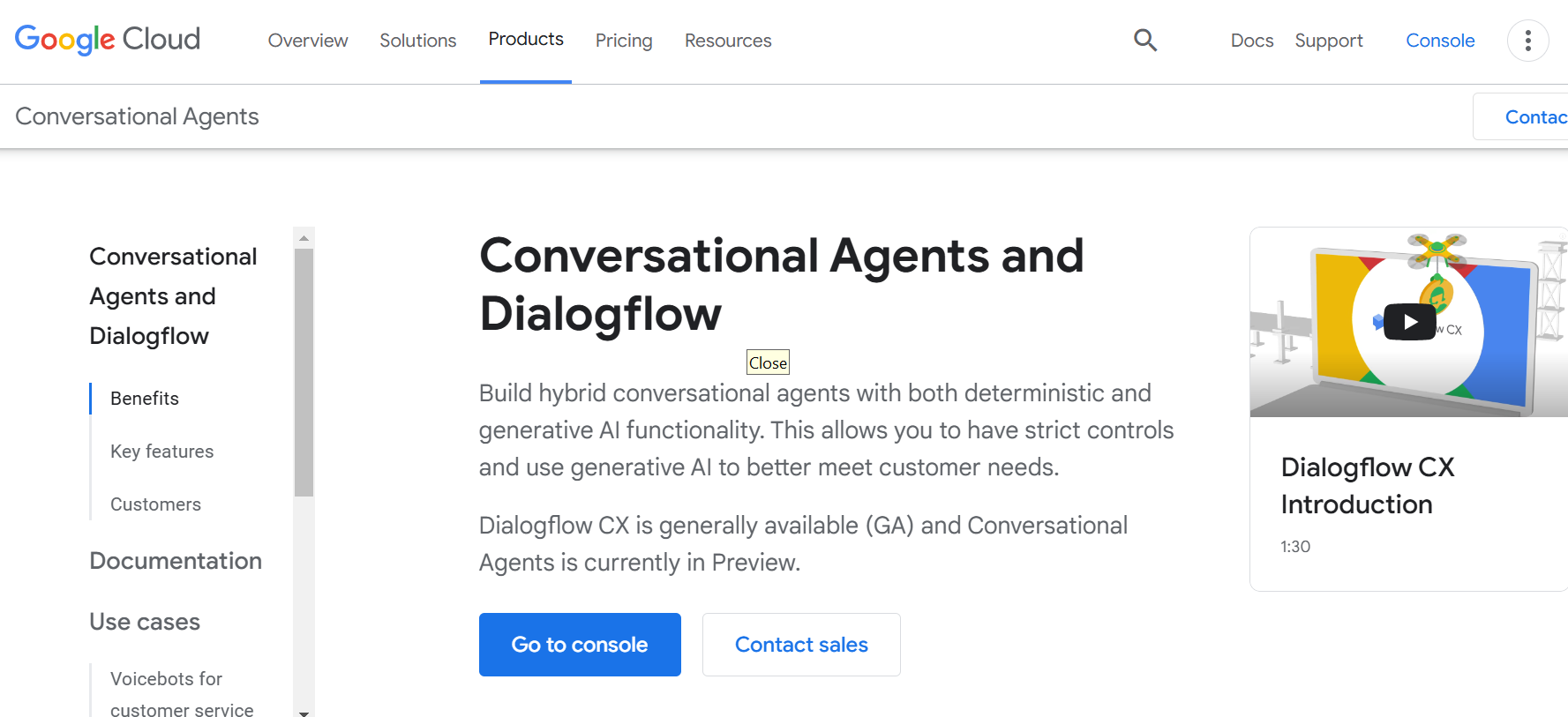1568x717 pixels.
Task: Open the Console link in header
Action: pyautogui.click(x=1440, y=41)
